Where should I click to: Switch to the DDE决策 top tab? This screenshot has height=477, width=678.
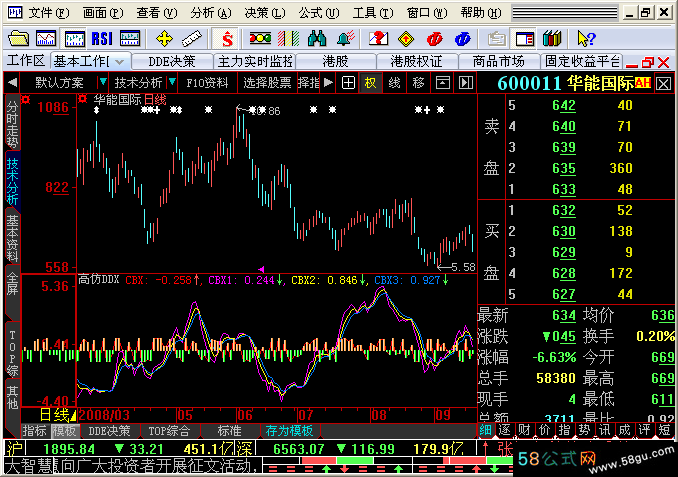[x=172, y=61]
